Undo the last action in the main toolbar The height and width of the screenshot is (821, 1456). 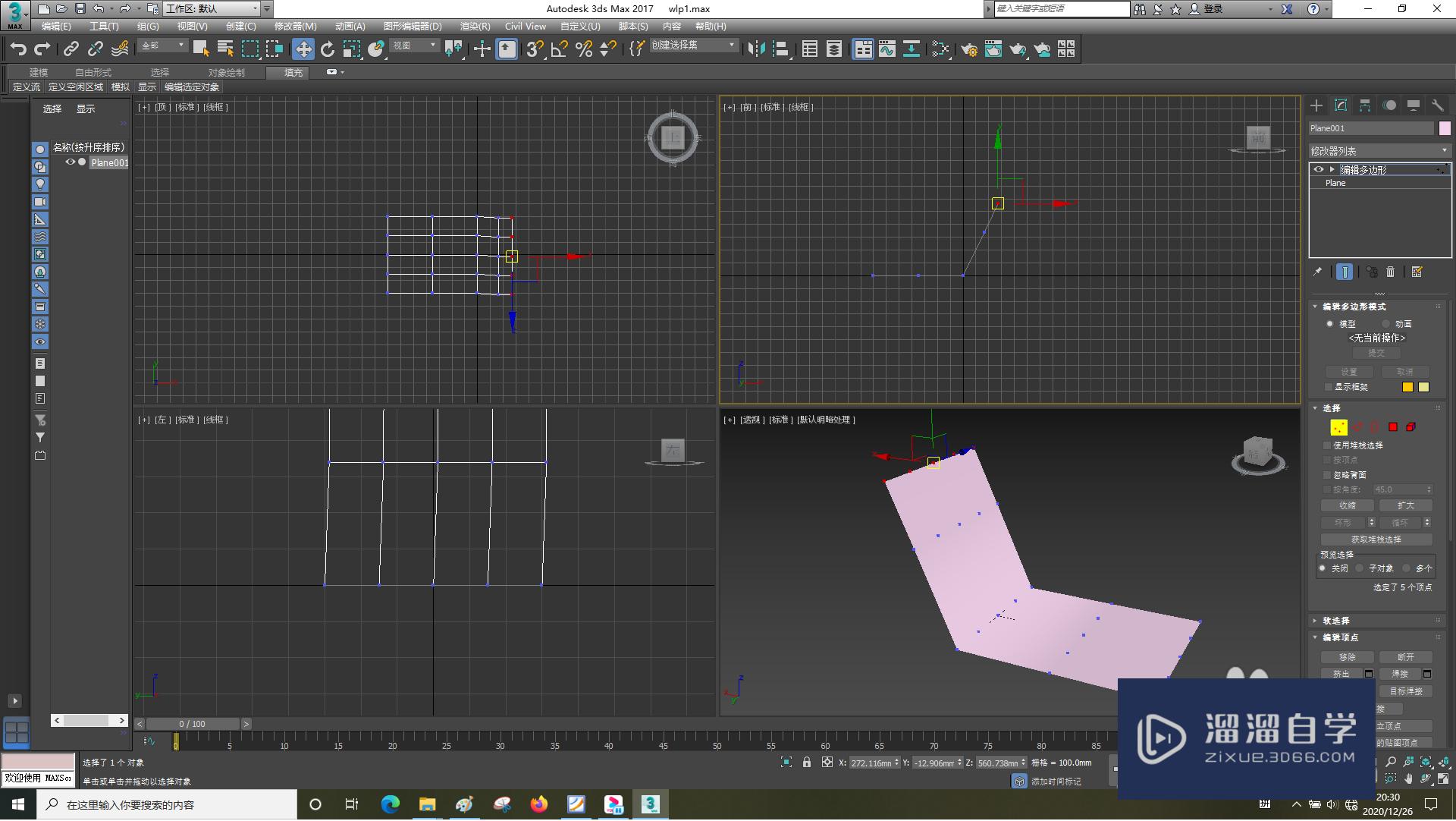tap(18, 49)
